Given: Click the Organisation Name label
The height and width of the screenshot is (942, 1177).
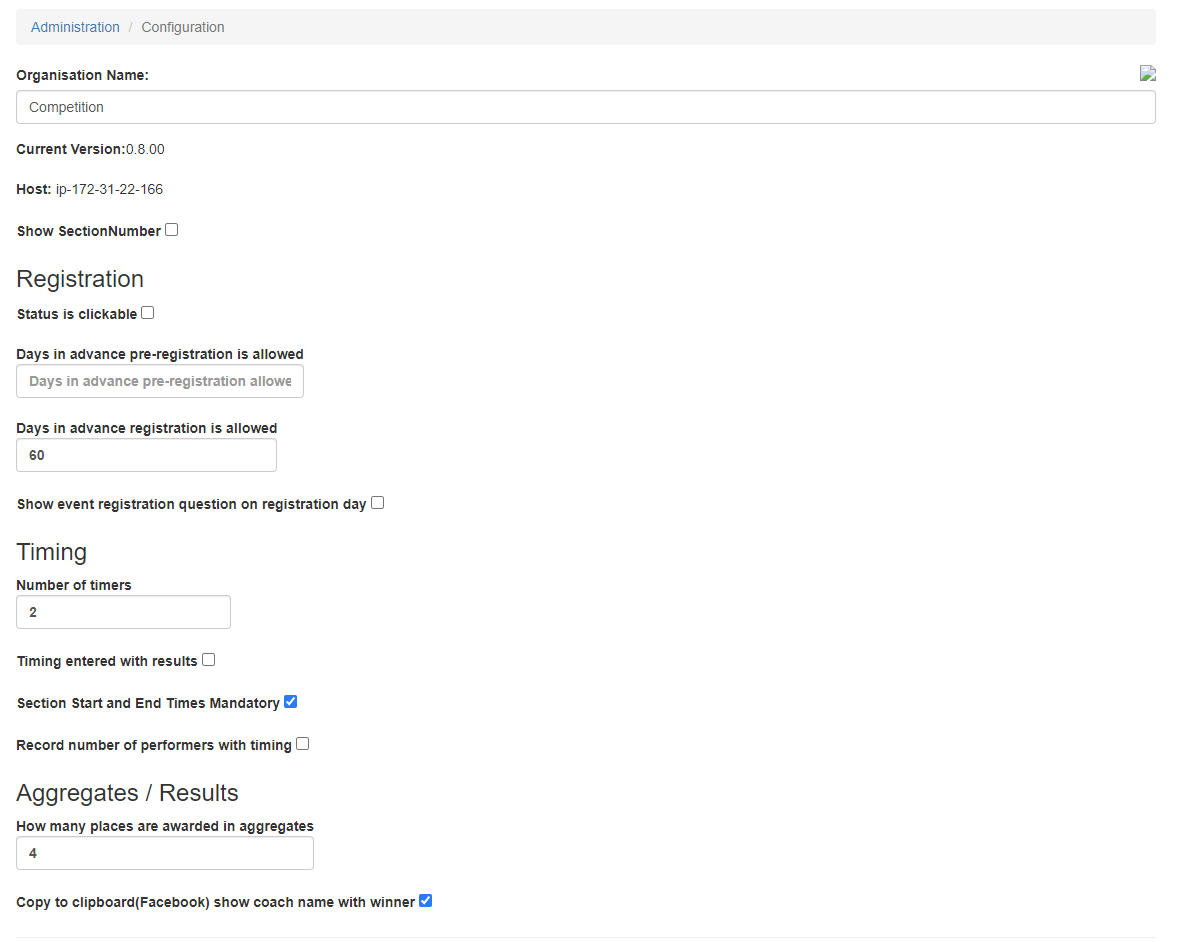Looking at the screenshot, I should (x=83, y=75).
